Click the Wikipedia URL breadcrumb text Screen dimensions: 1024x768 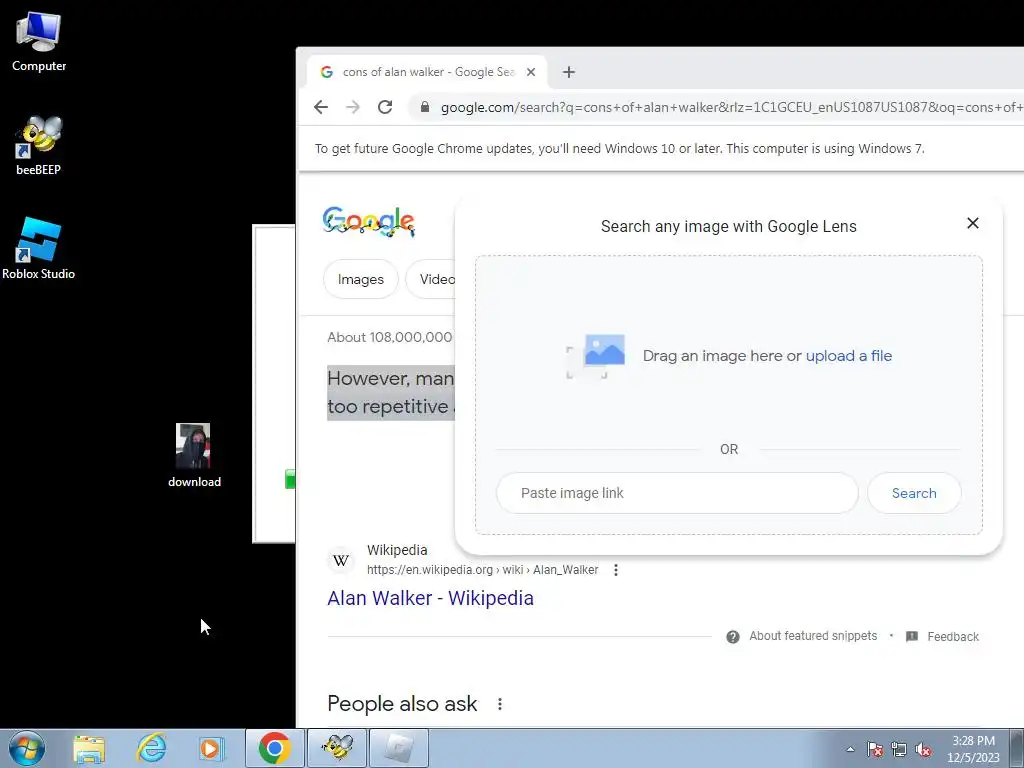tap(482, 570)
